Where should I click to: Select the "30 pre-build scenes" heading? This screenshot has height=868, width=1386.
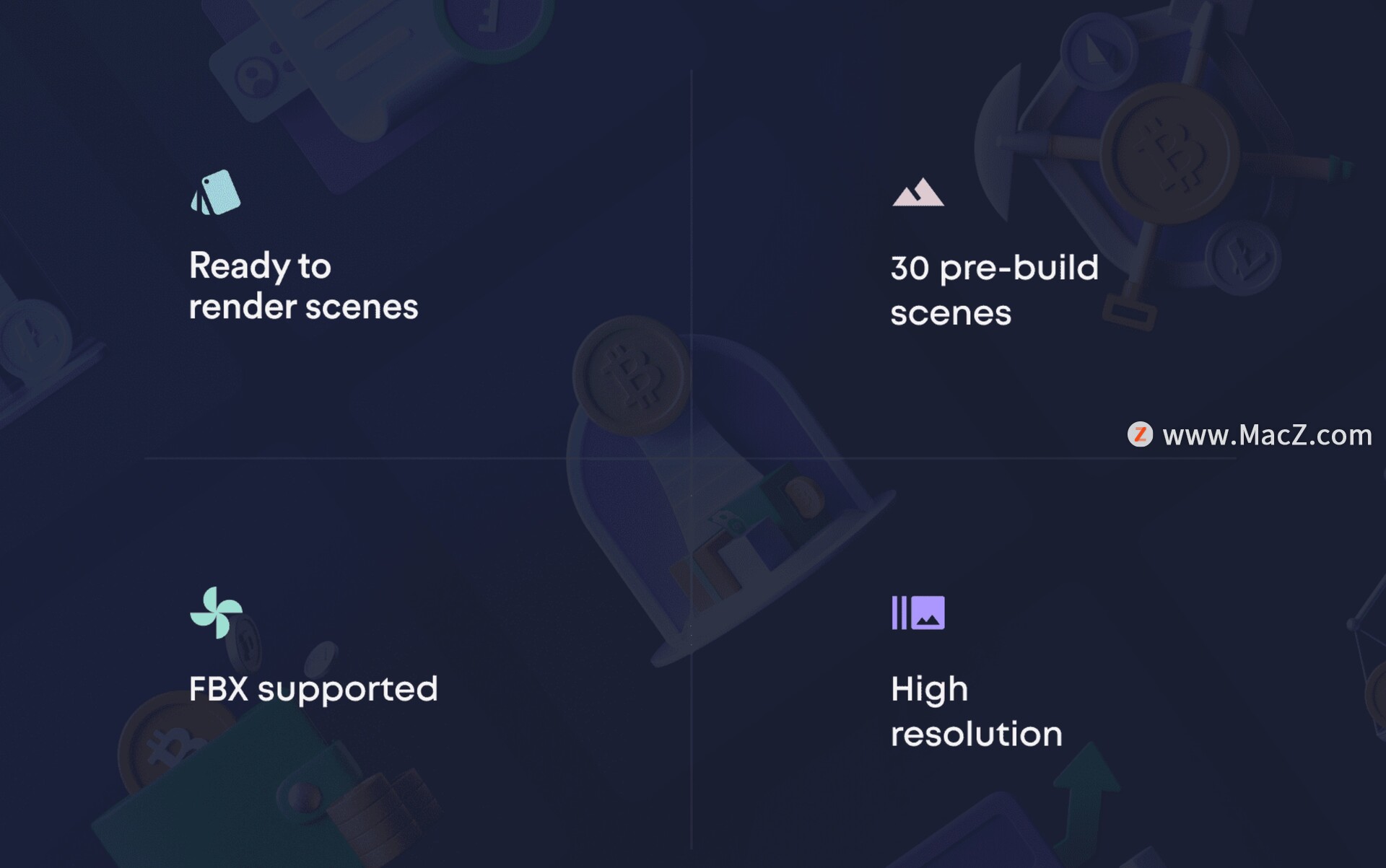[x=994, y=290]
